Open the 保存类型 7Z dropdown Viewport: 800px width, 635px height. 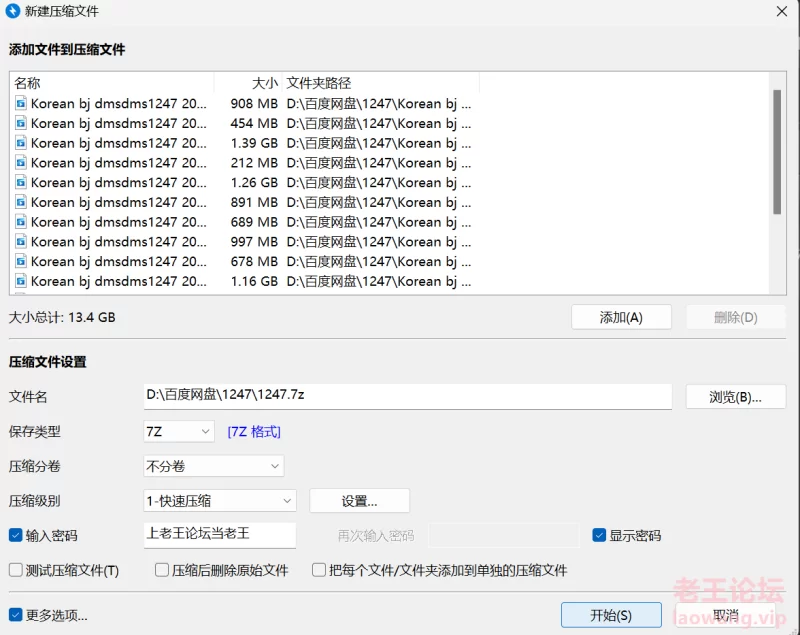coord(179,431)
